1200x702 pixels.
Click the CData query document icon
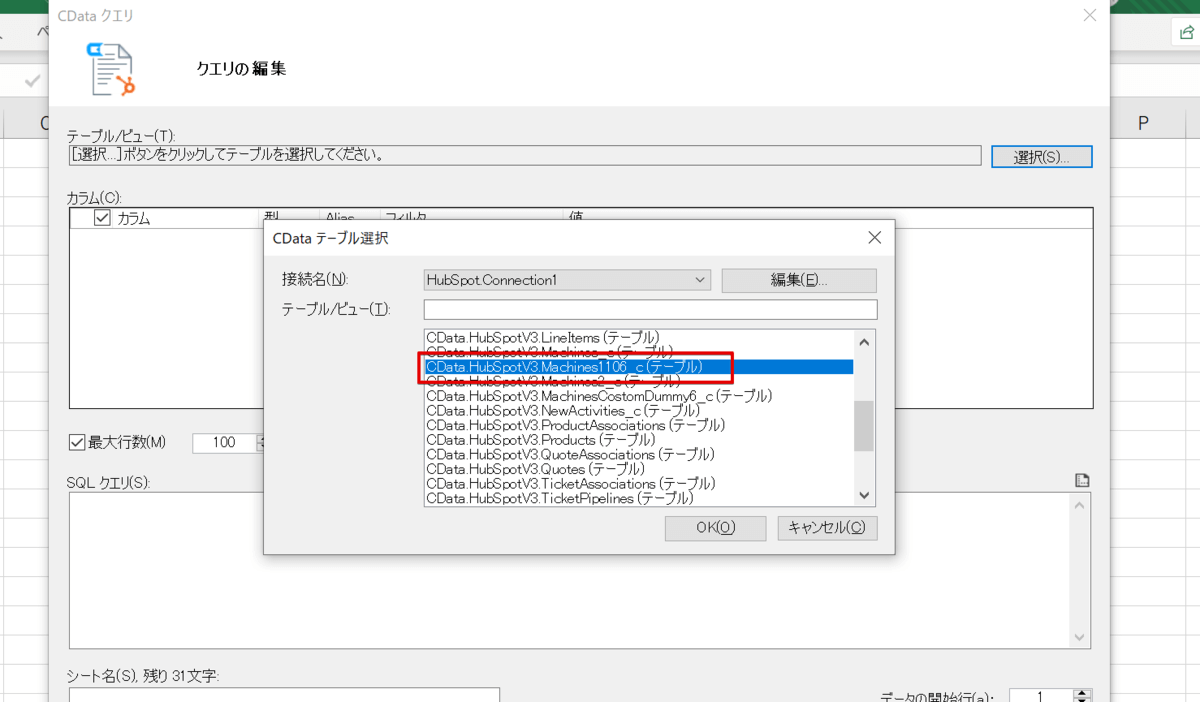pyautogui.click(x=111, y=69)
